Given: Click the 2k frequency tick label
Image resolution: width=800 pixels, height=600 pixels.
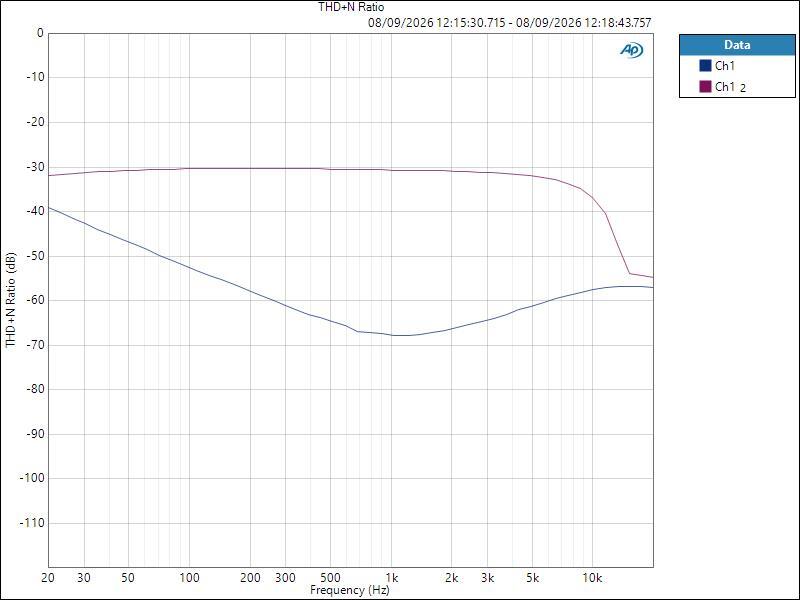Looking at the screenshot, I should 452,578.
